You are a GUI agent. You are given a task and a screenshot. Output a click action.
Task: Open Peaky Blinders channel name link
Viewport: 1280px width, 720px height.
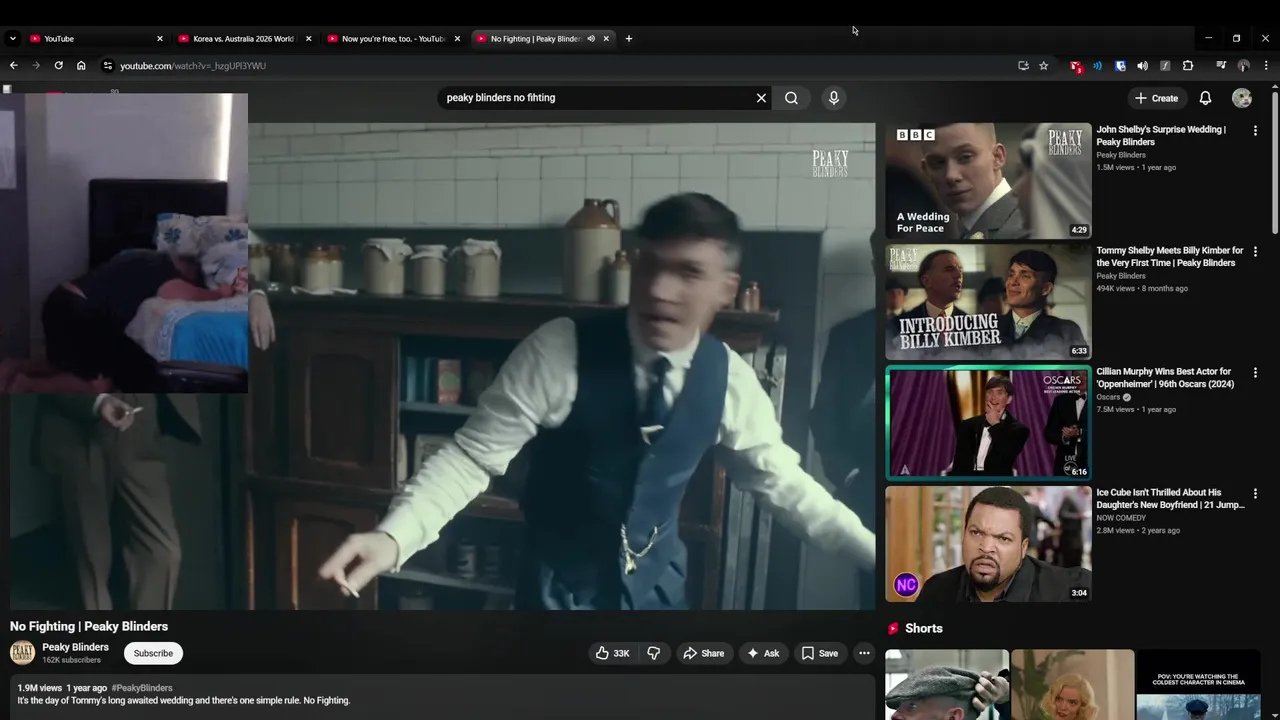pyautogui.click(x=75, y=647)
